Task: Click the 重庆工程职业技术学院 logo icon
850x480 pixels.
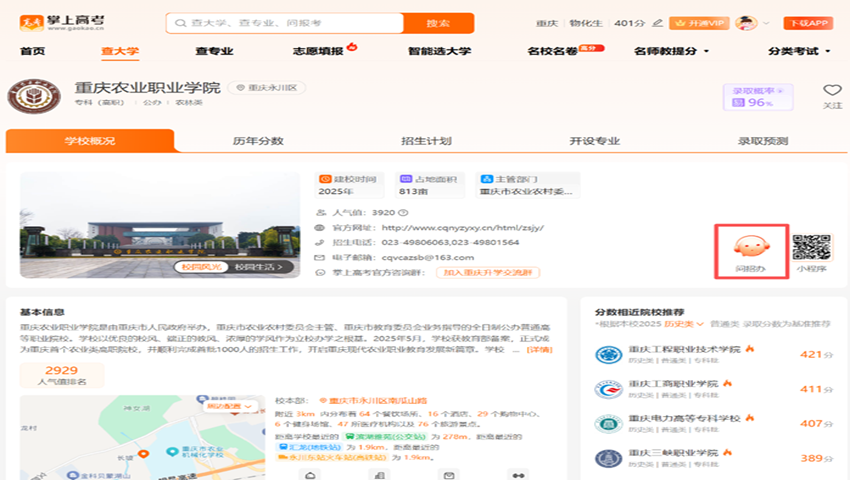Action: click(x=607, y=354)
